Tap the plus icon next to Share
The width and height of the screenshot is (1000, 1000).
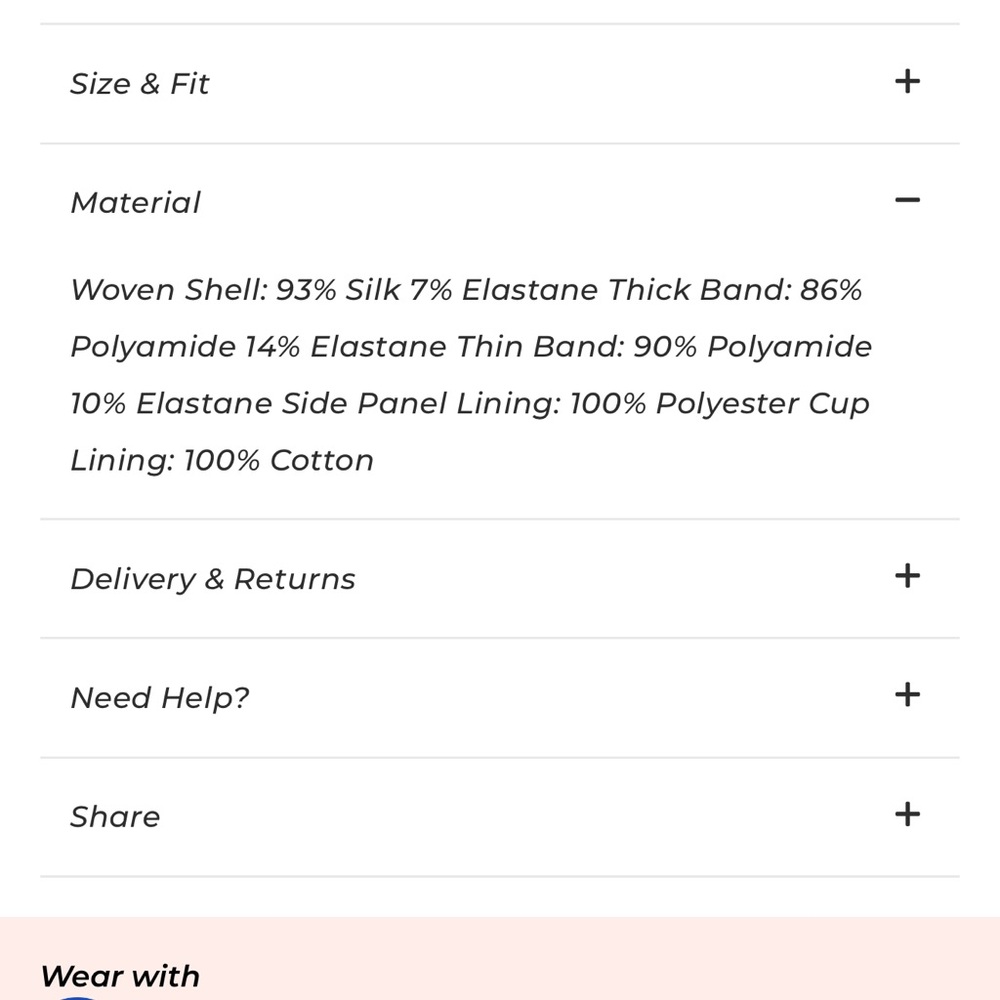pyautogui.click(x=907, y=814)
